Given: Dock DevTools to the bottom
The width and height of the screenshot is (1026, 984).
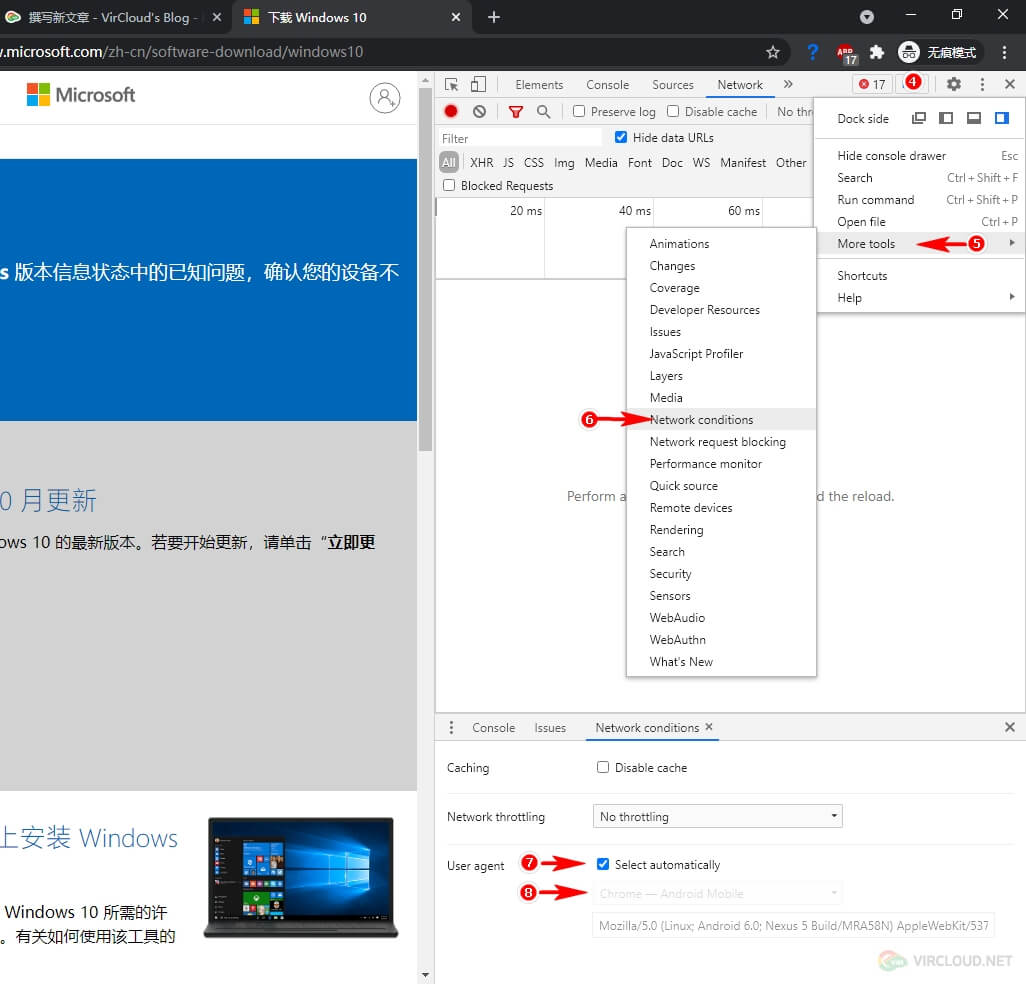Looking at the screenshot, I should (x=974, y=118).
